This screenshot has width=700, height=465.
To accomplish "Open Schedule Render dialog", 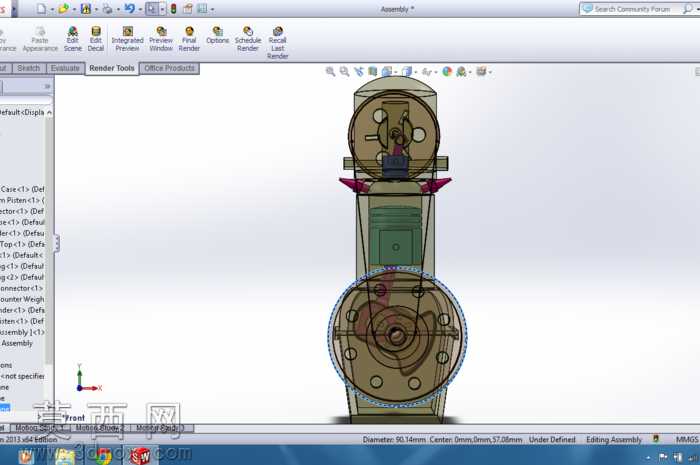I will click(248, 39).
